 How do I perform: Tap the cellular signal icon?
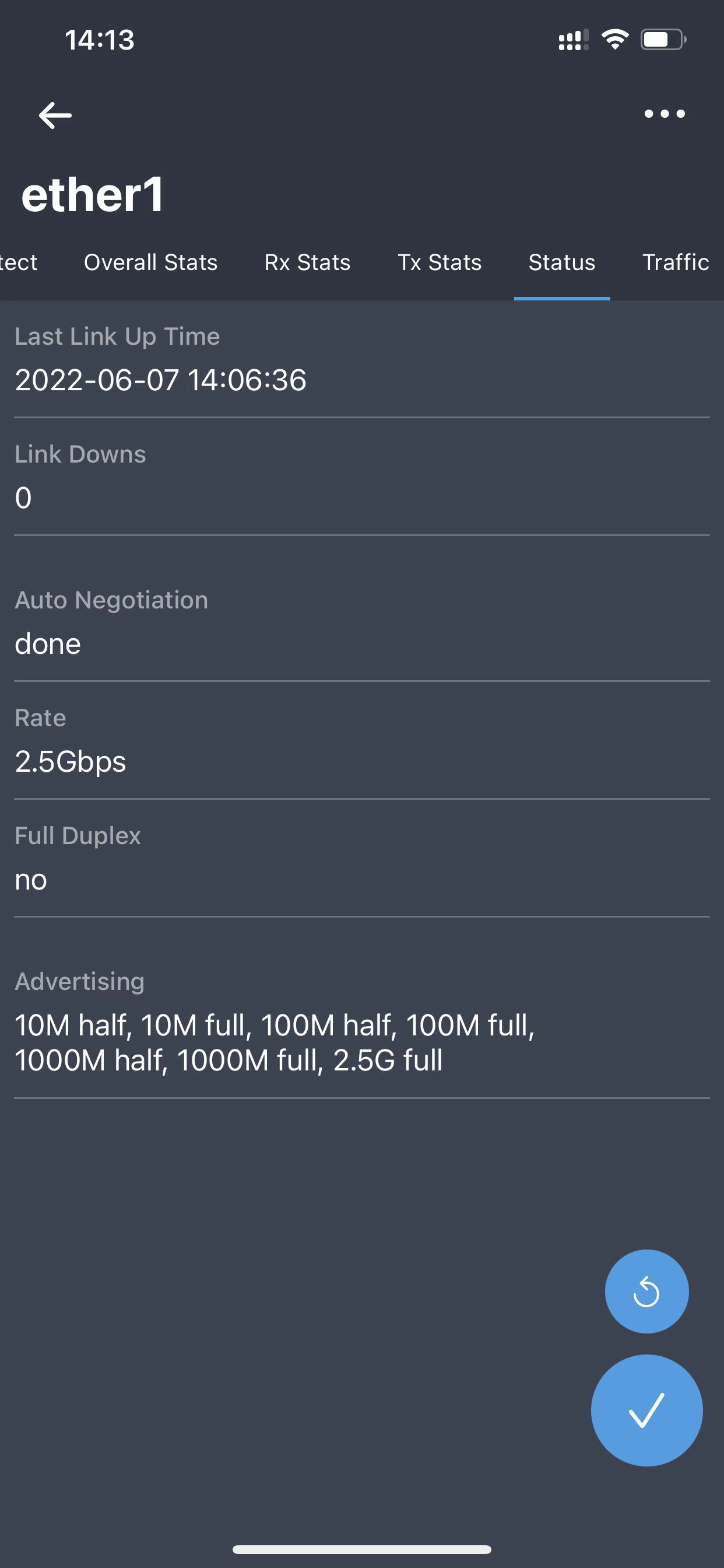(x=572, y=40)
